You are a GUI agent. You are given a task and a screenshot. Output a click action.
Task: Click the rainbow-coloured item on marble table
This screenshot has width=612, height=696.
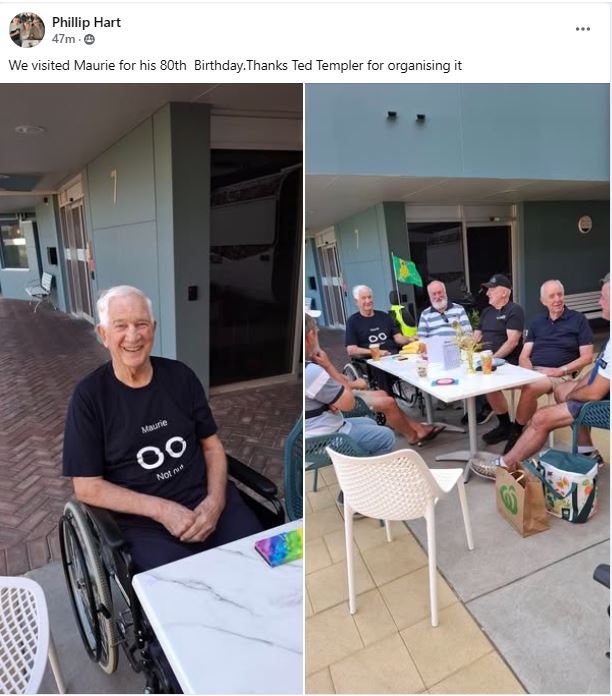[279, 548]
